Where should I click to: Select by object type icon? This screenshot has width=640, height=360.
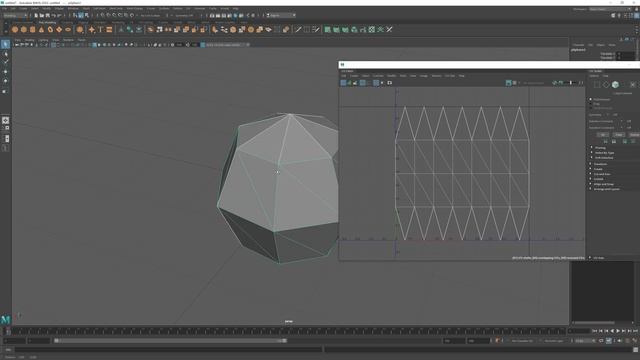[81, 15]
